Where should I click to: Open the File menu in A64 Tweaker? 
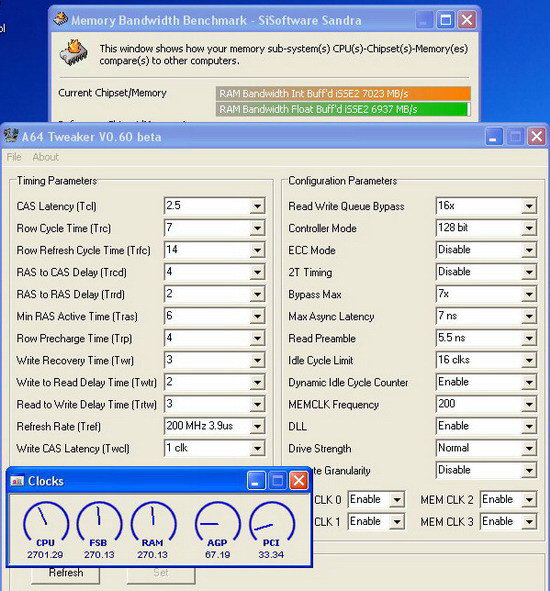click(x=14, y=157)
